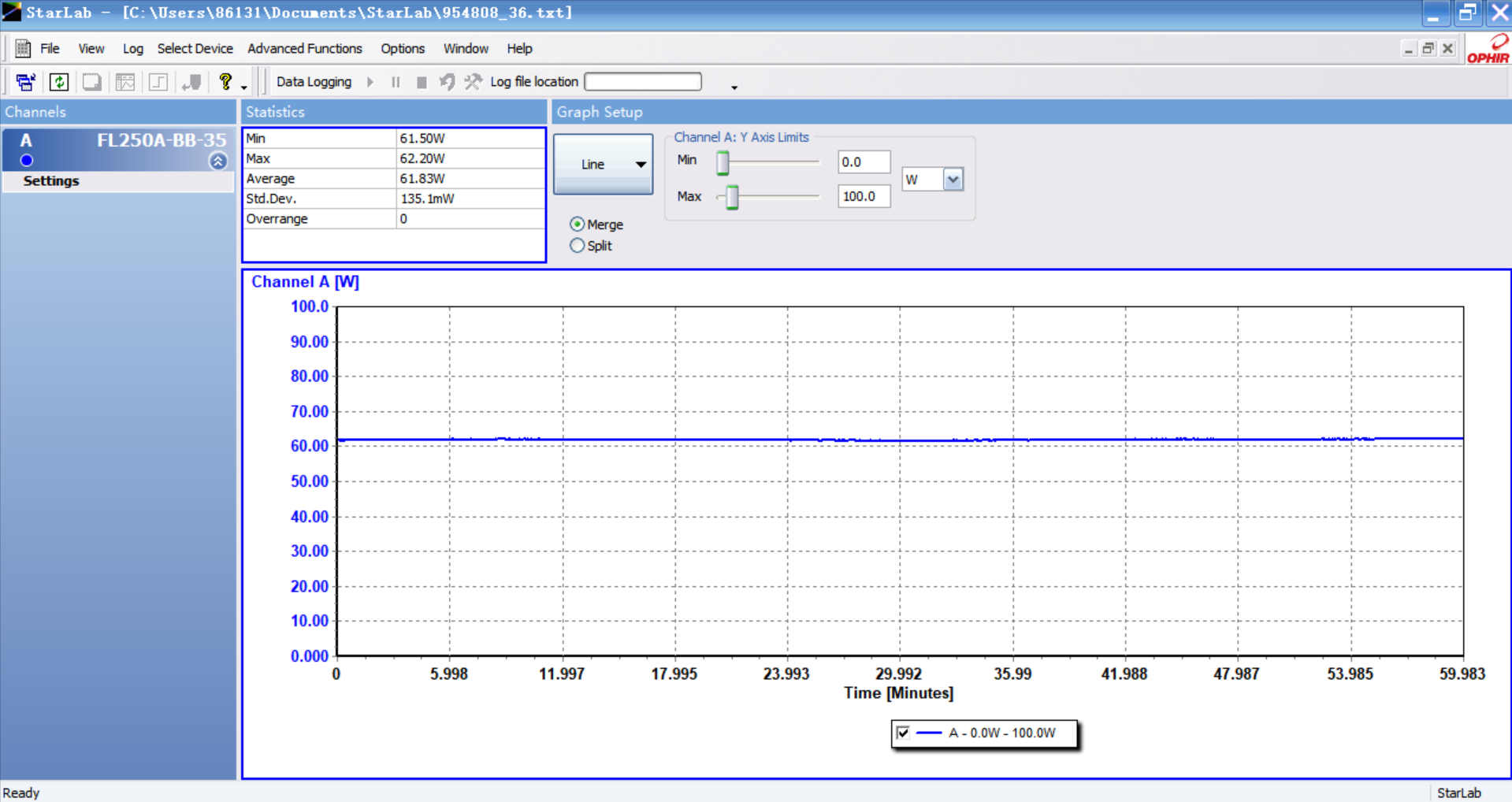Stop data logging with the stop icon
Screen dimensions: 1512x802
coord(422,82)
